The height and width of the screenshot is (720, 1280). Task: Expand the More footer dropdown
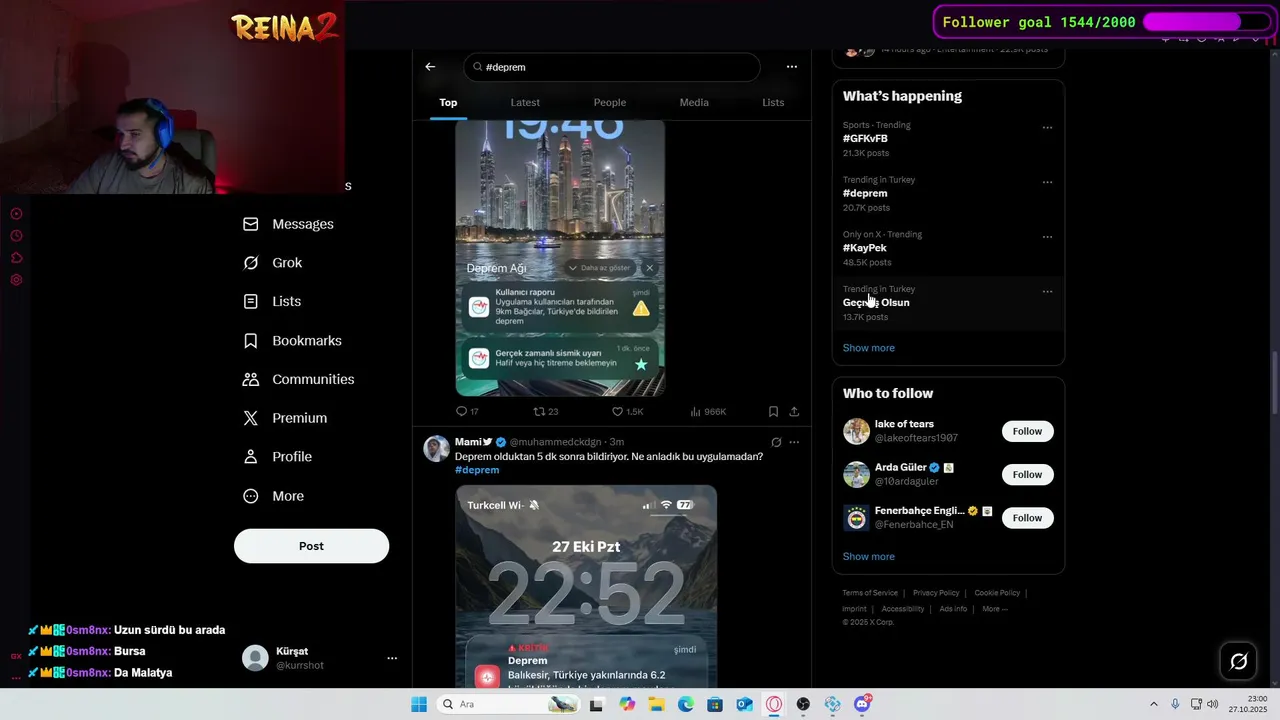click(994, 609)
